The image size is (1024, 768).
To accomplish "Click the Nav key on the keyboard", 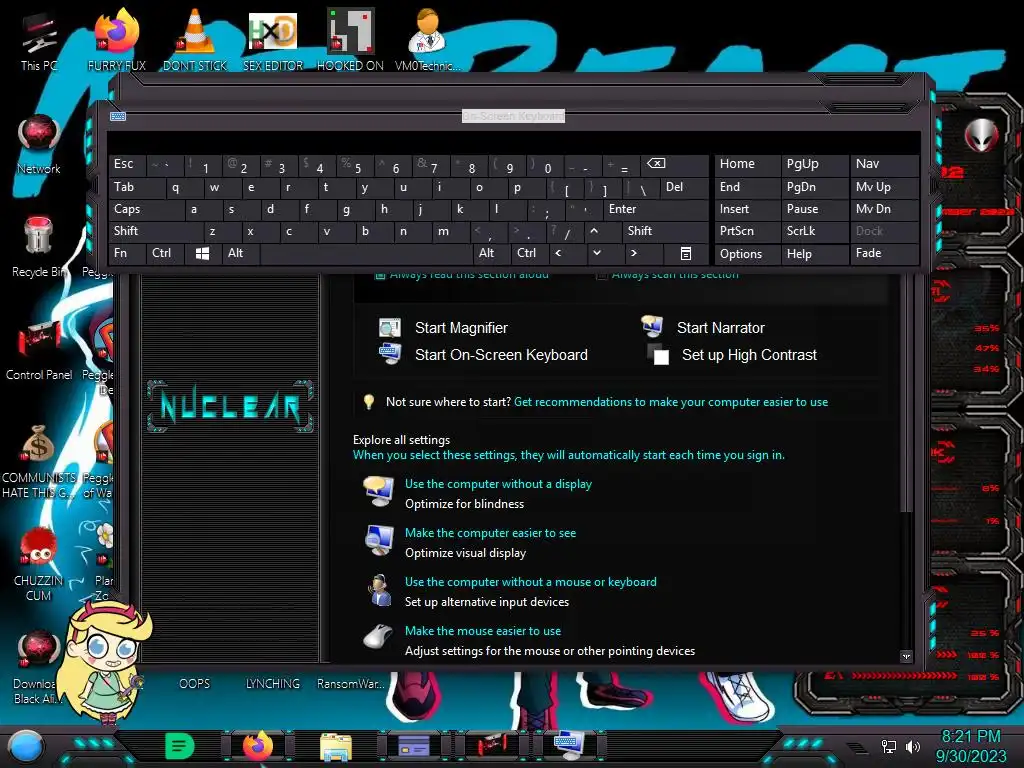I will pyautogui.click(x=884, y=164).
